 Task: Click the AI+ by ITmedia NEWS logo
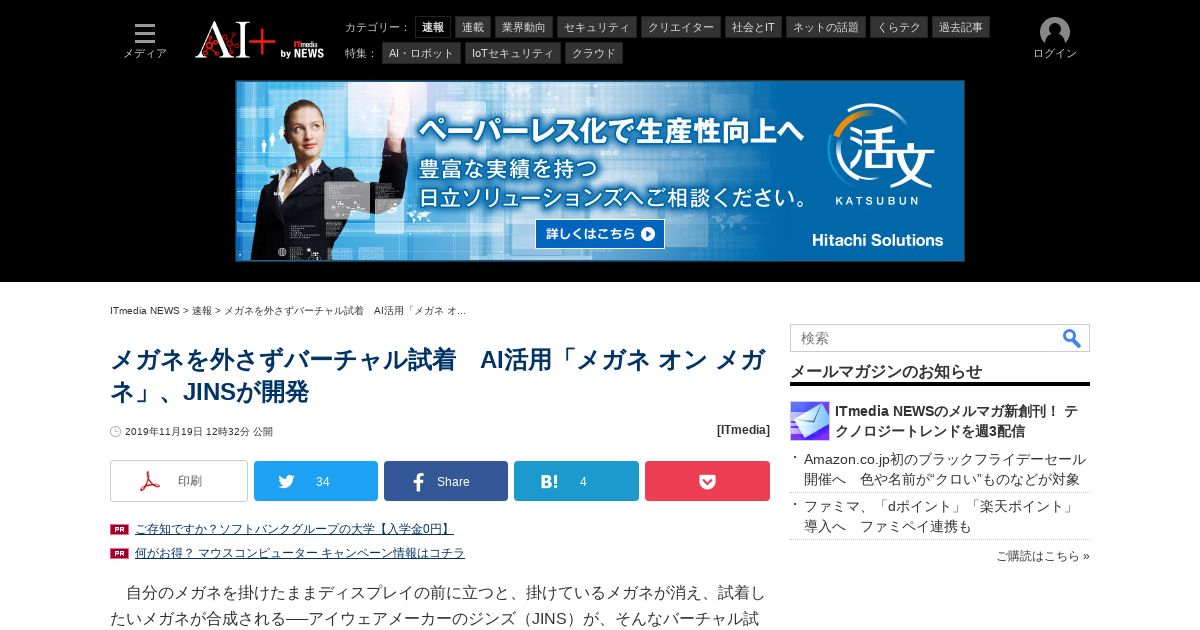(260, 40)
